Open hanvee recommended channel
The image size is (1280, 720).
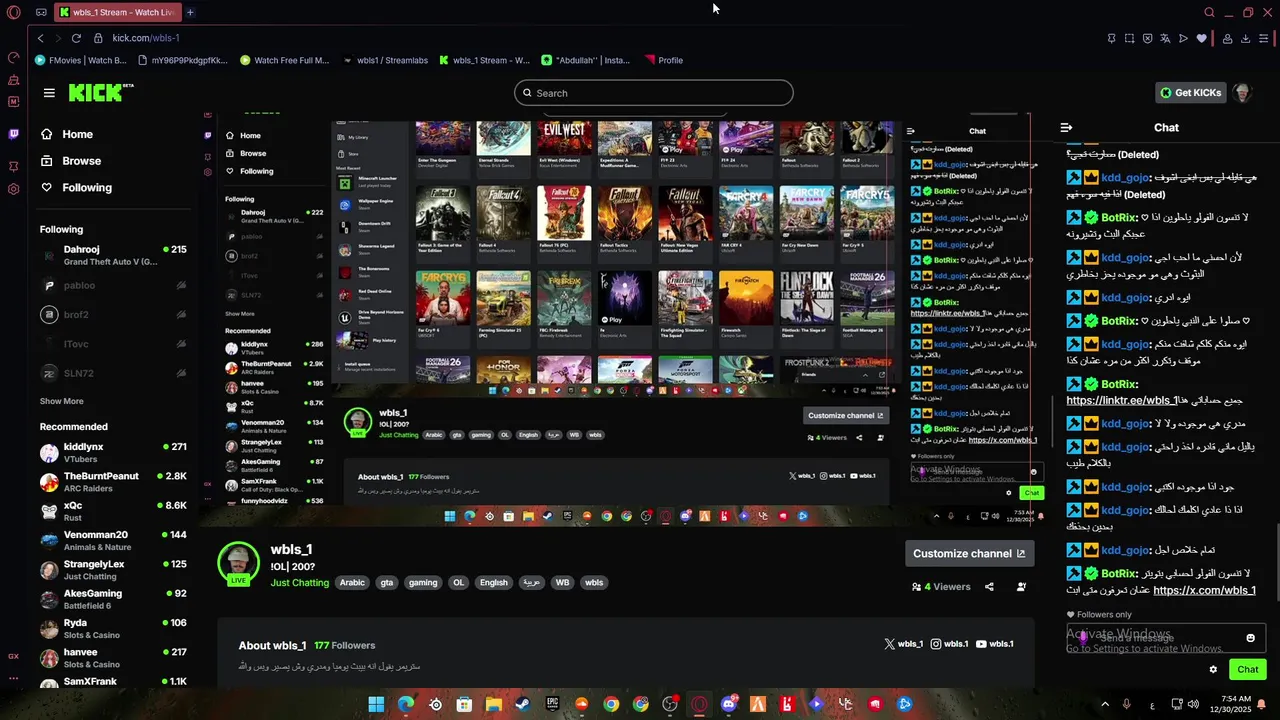115,658
